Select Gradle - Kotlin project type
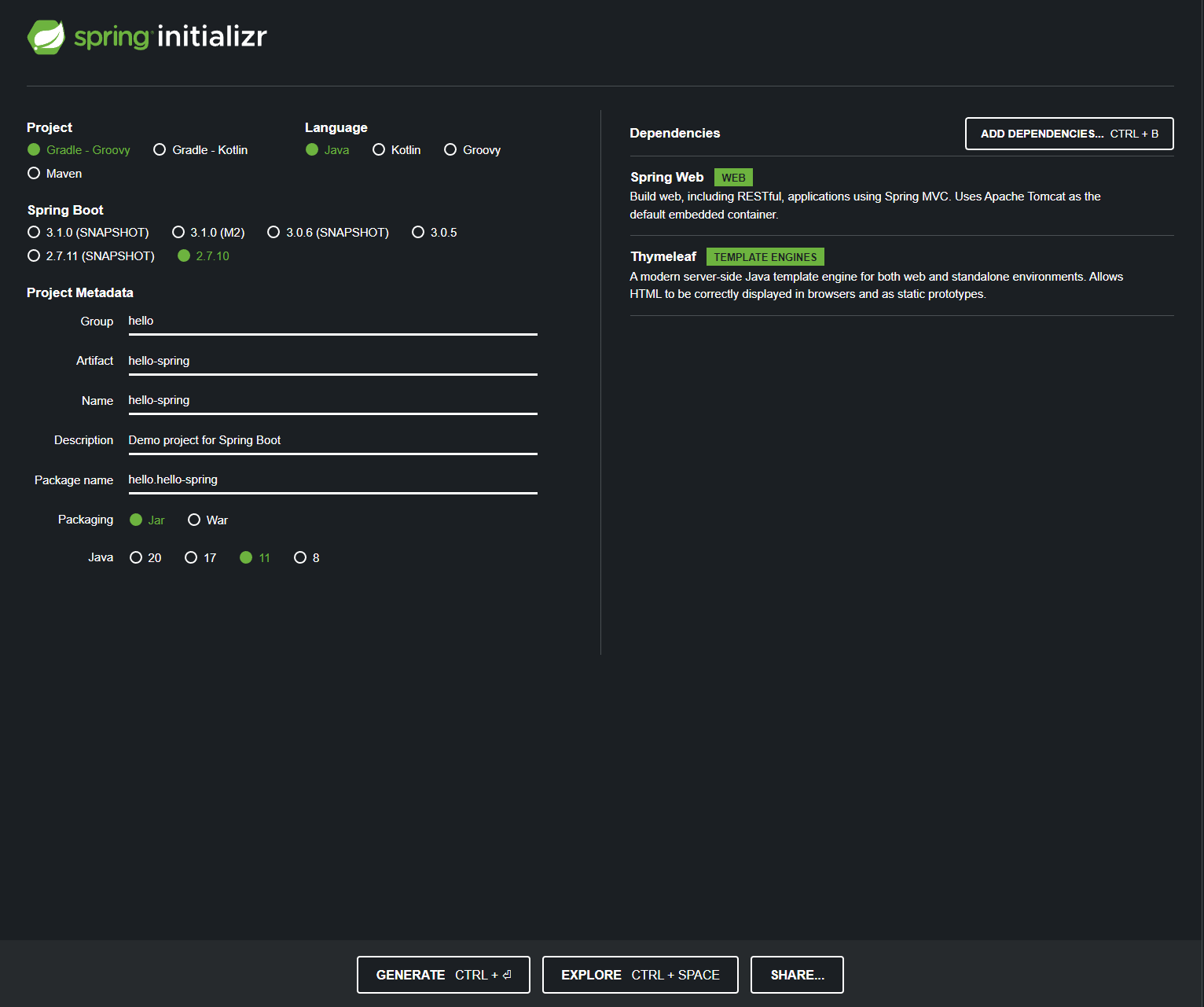Screen dimensions: 1204x1007 pyautogui.click(x=200, y=149)
